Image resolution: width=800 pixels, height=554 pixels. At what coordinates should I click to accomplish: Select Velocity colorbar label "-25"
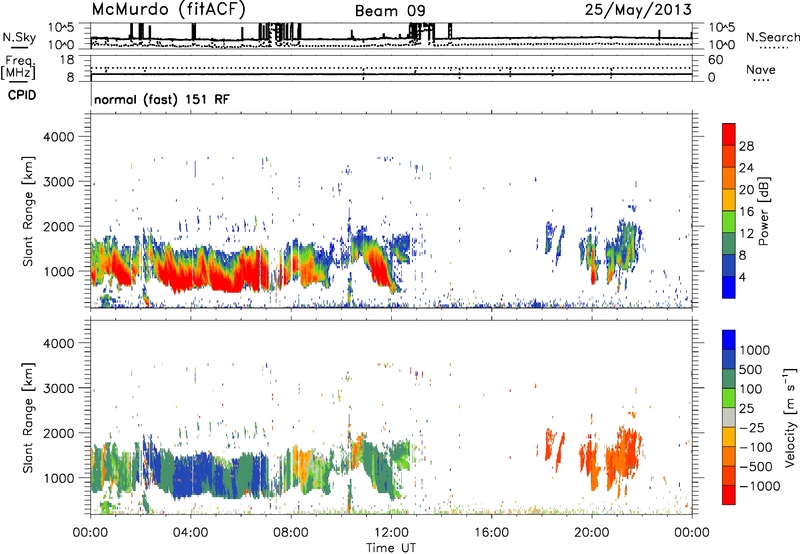[752, 428]
